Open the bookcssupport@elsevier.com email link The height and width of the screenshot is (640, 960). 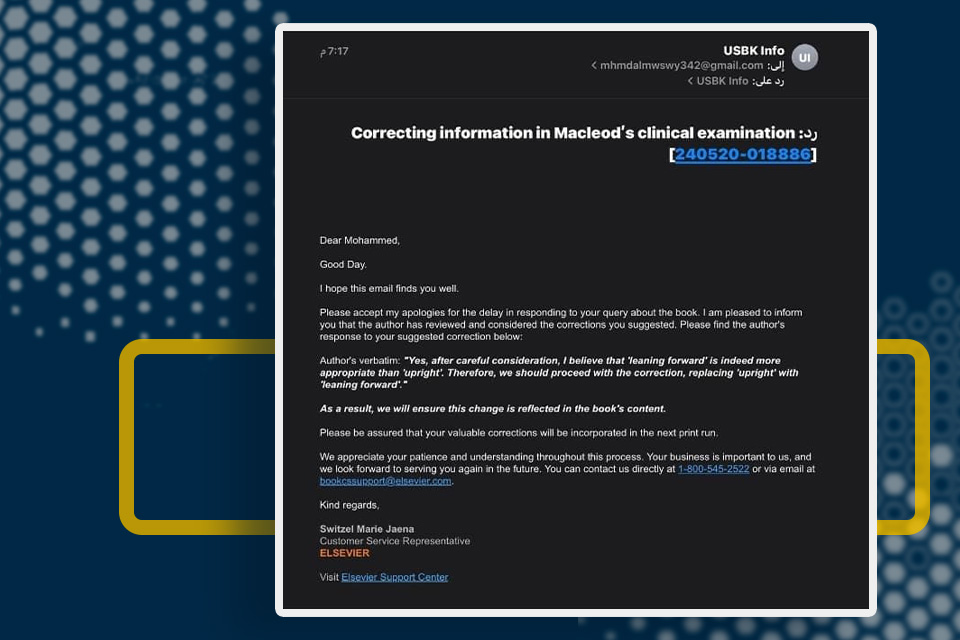[385, 481]
